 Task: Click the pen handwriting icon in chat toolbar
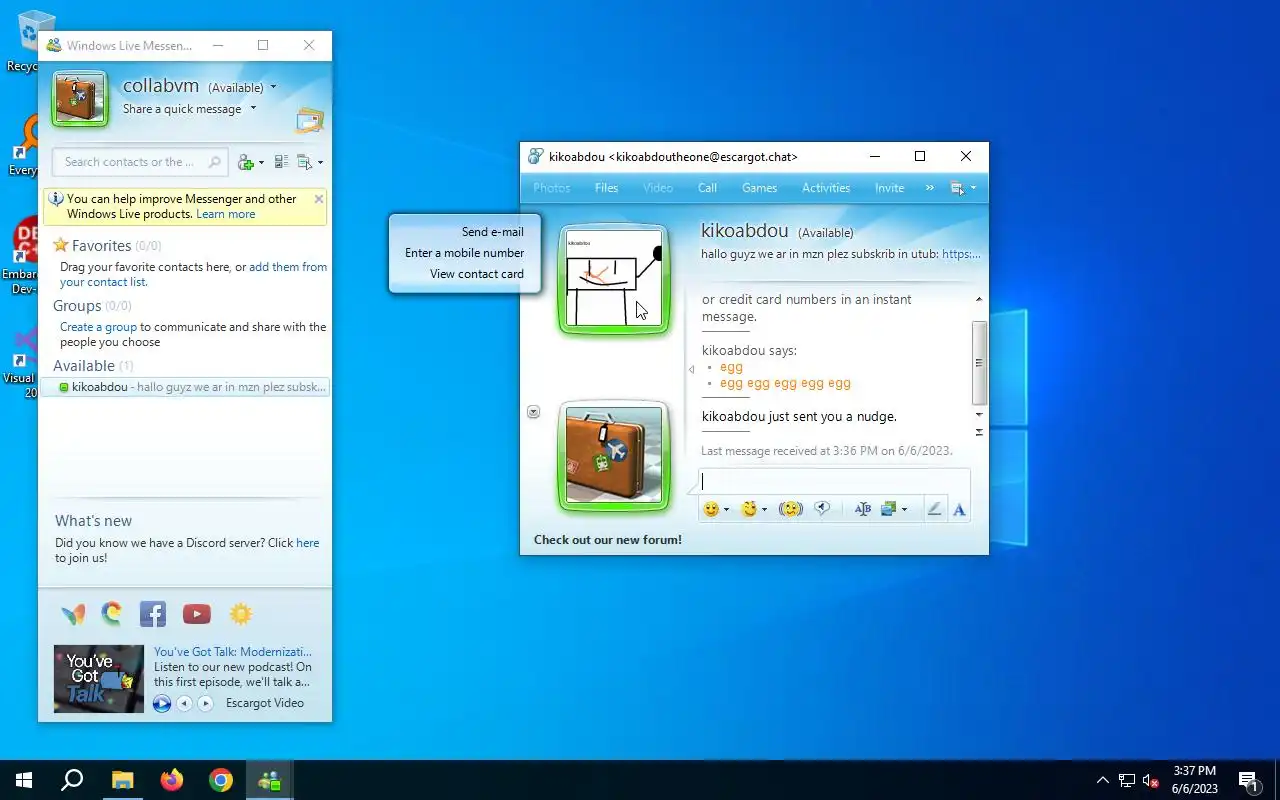[934, 509]
